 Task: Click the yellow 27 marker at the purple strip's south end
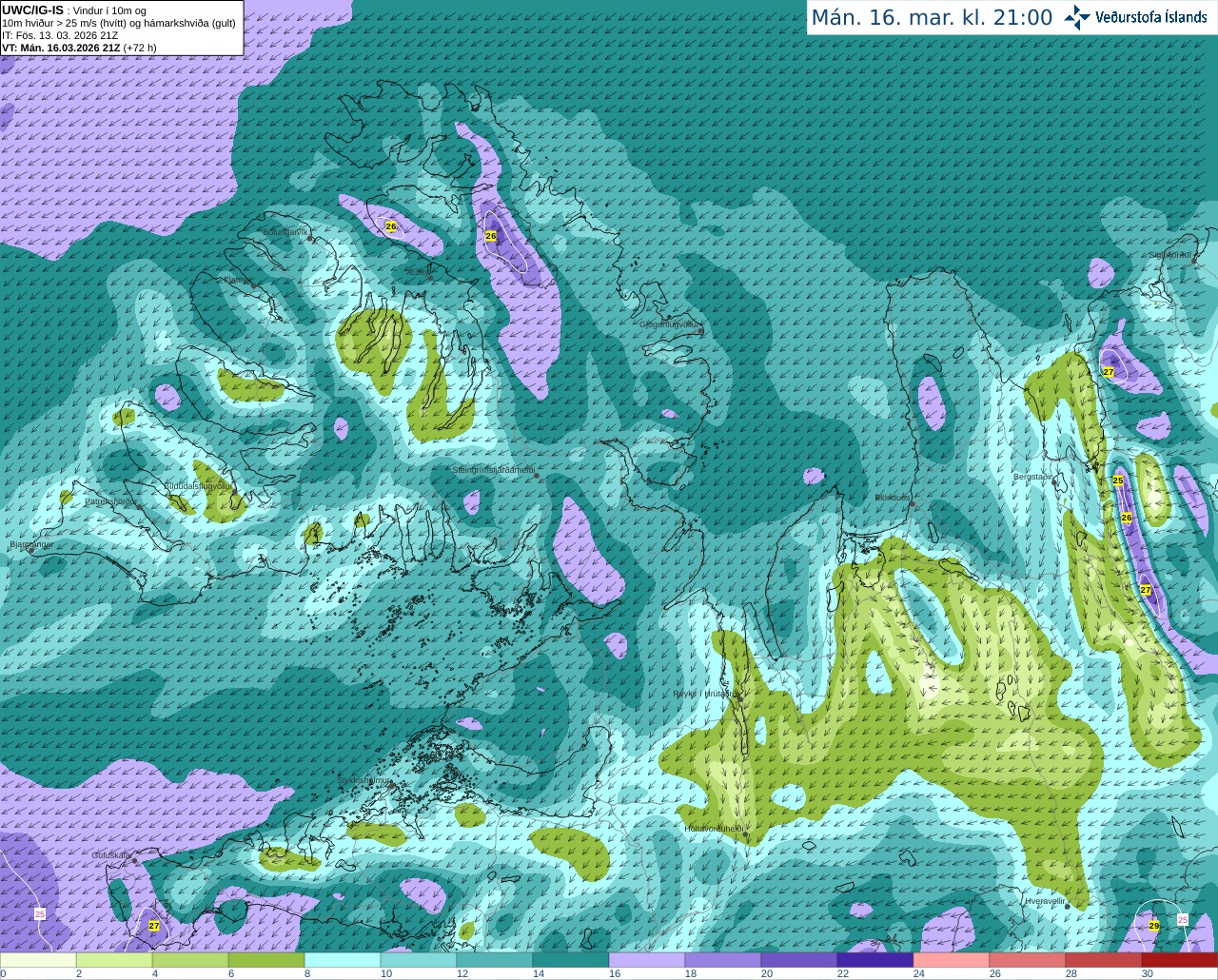(1146, 590)
